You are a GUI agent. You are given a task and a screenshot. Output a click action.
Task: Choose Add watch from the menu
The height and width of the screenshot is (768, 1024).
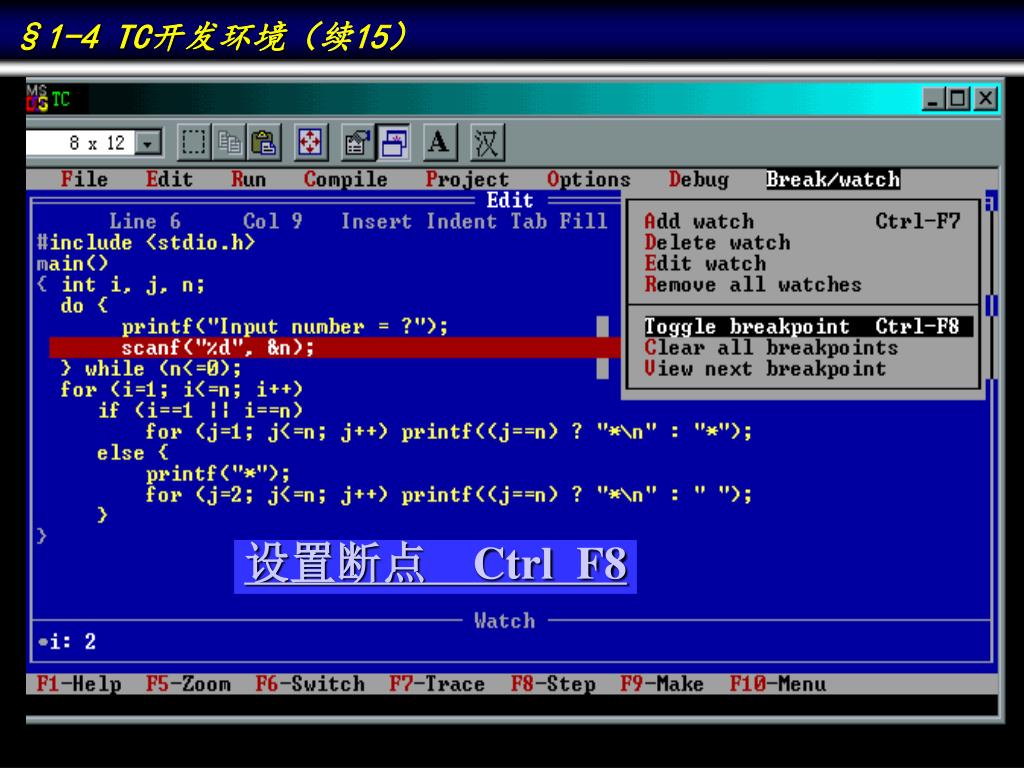point(802,221)
